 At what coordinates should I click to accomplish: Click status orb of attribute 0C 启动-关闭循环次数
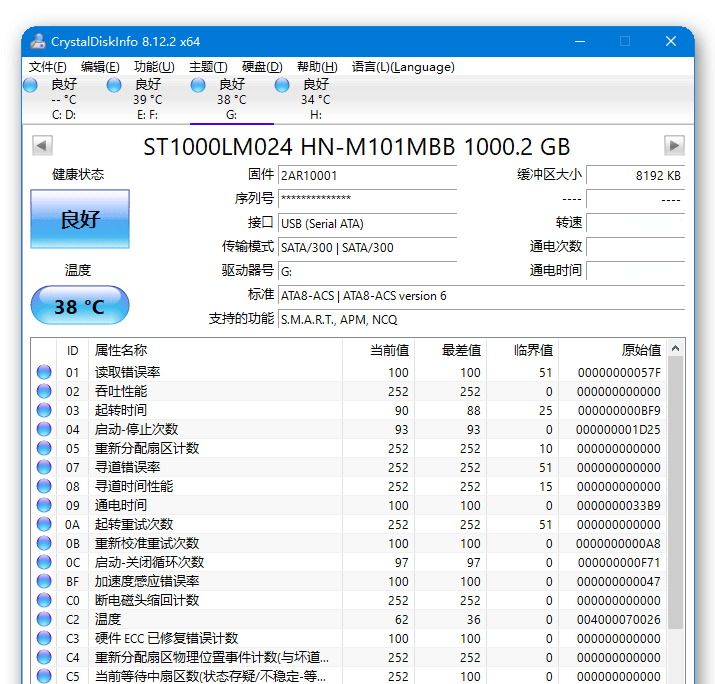point(44,562)
